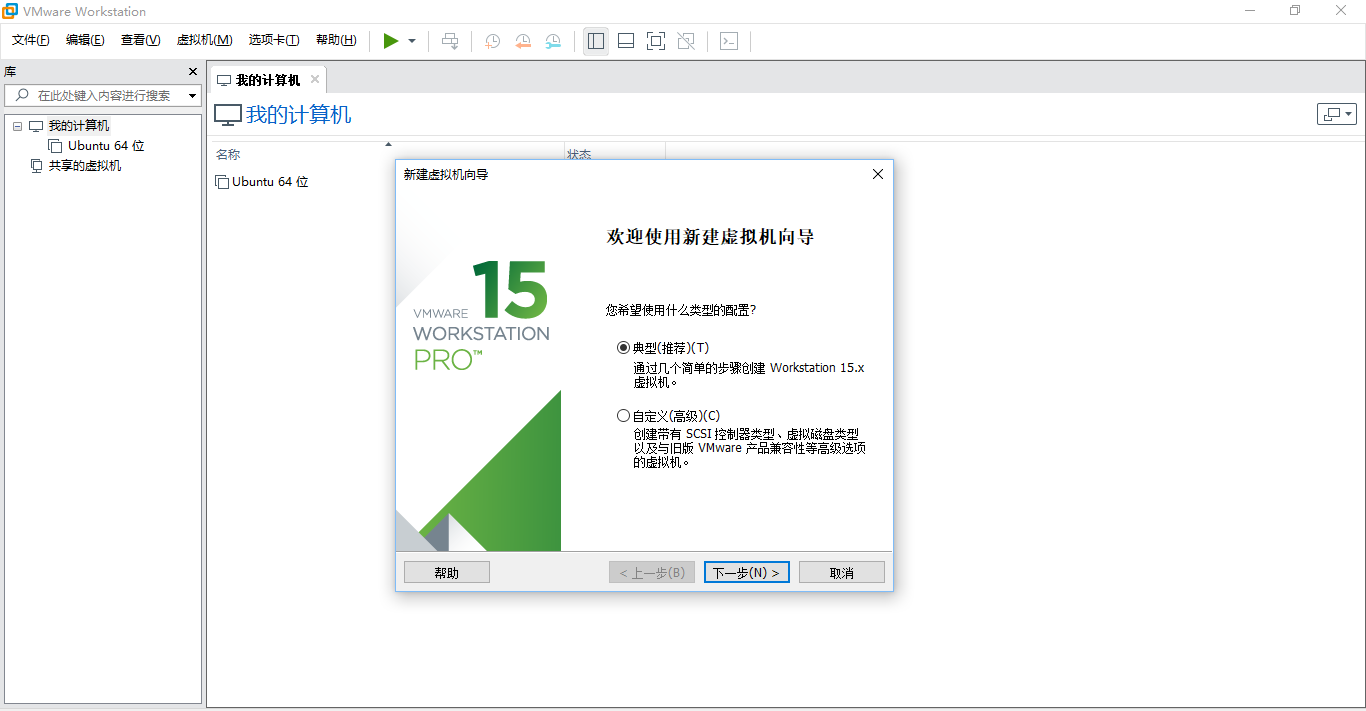The image size is (1366, 711).
Task: Sort by the 名称 column header
Action: [228, 155]
